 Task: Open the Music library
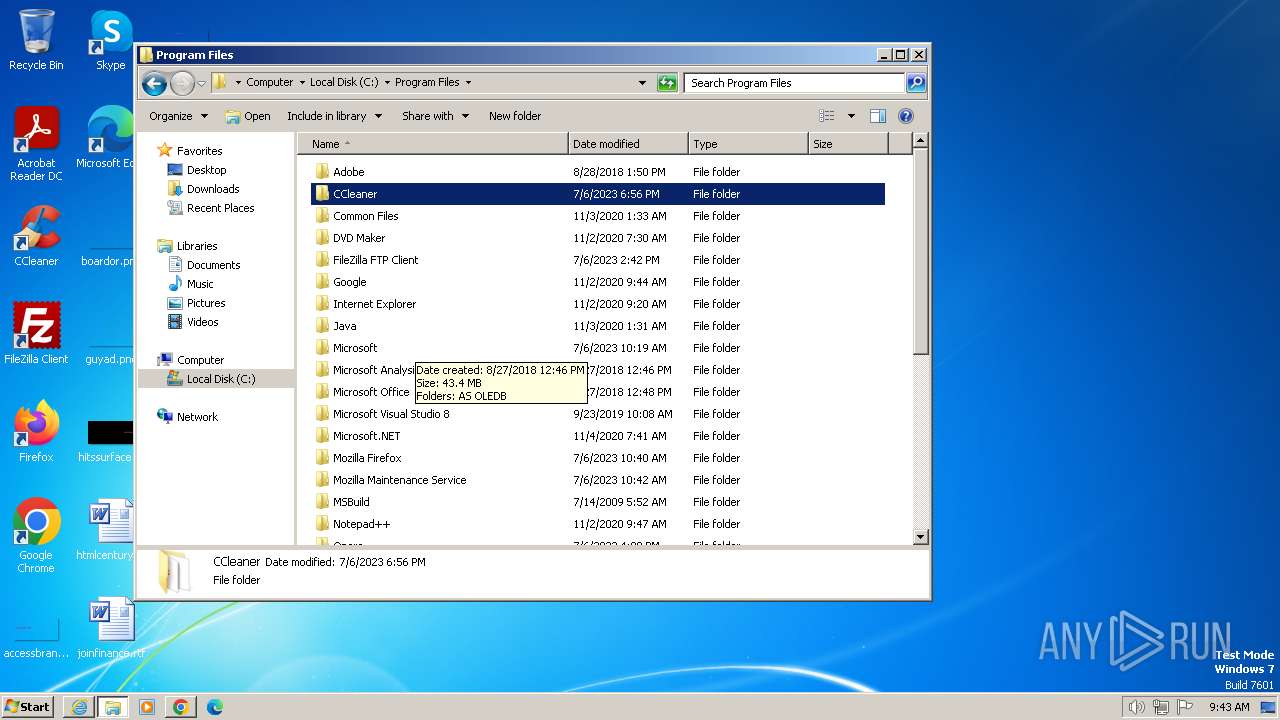[x=200, y=284]
